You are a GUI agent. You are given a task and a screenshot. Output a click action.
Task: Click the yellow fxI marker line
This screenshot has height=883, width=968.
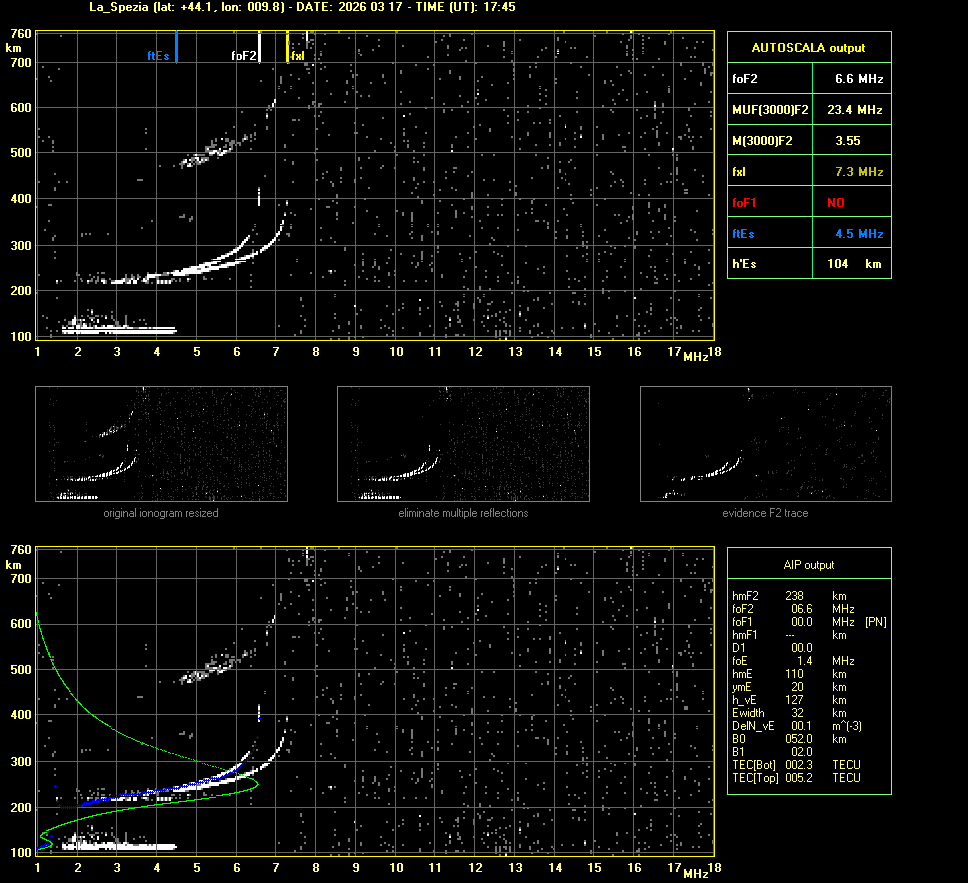(x=288, y=47)
